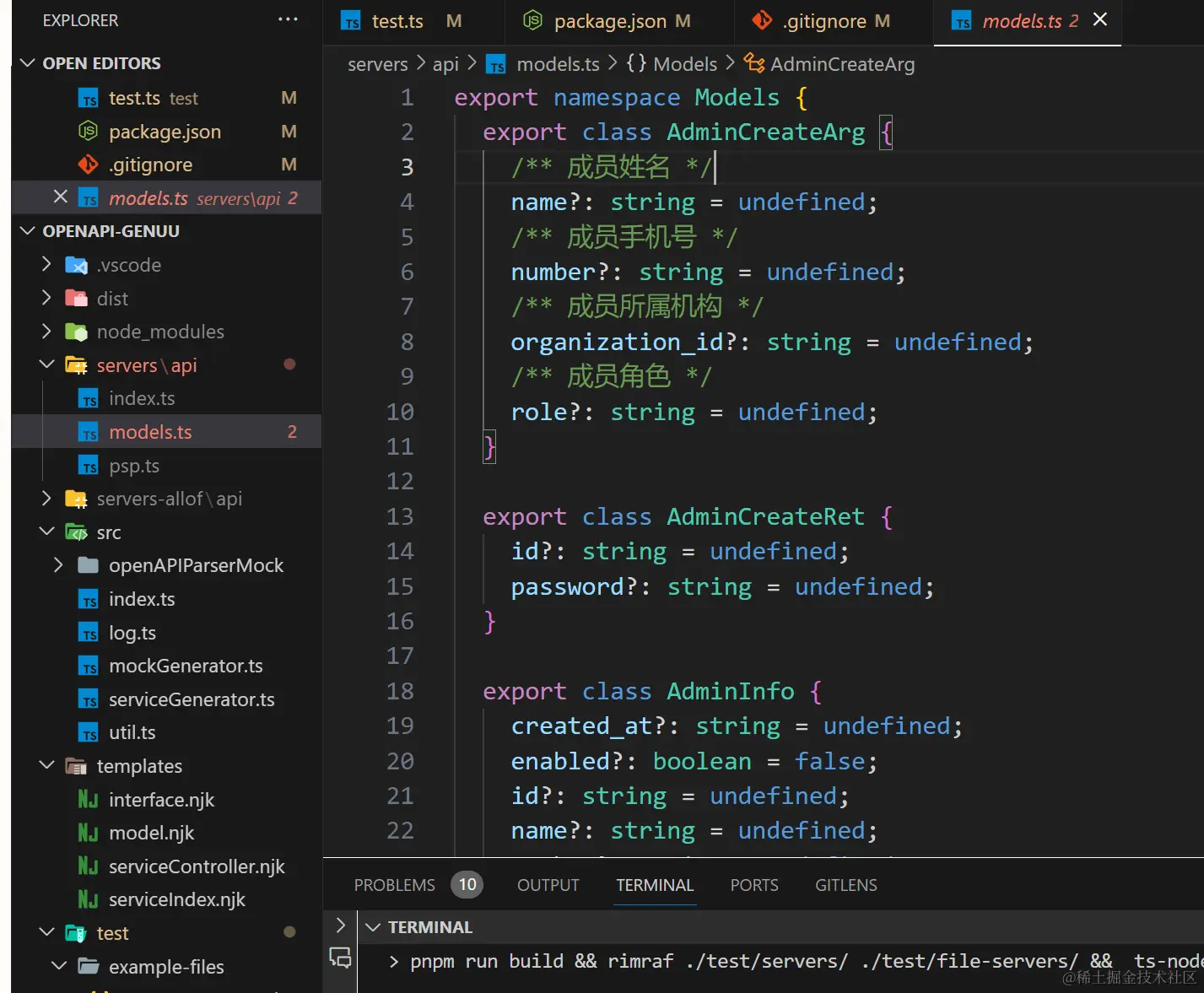Collapse the src folder chevron

(x=46, y=532)
